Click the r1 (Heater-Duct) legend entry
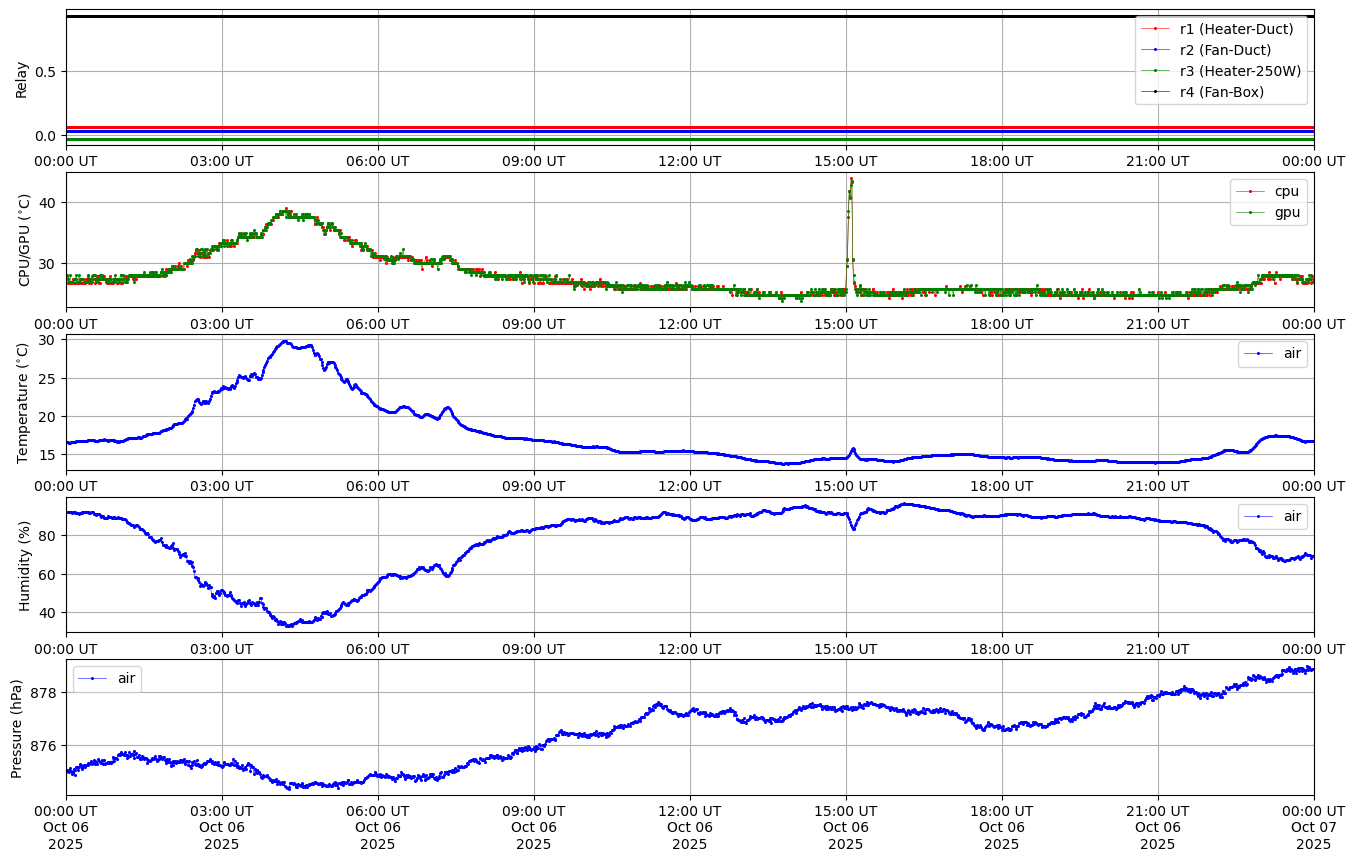 (x=1236, y=29)
